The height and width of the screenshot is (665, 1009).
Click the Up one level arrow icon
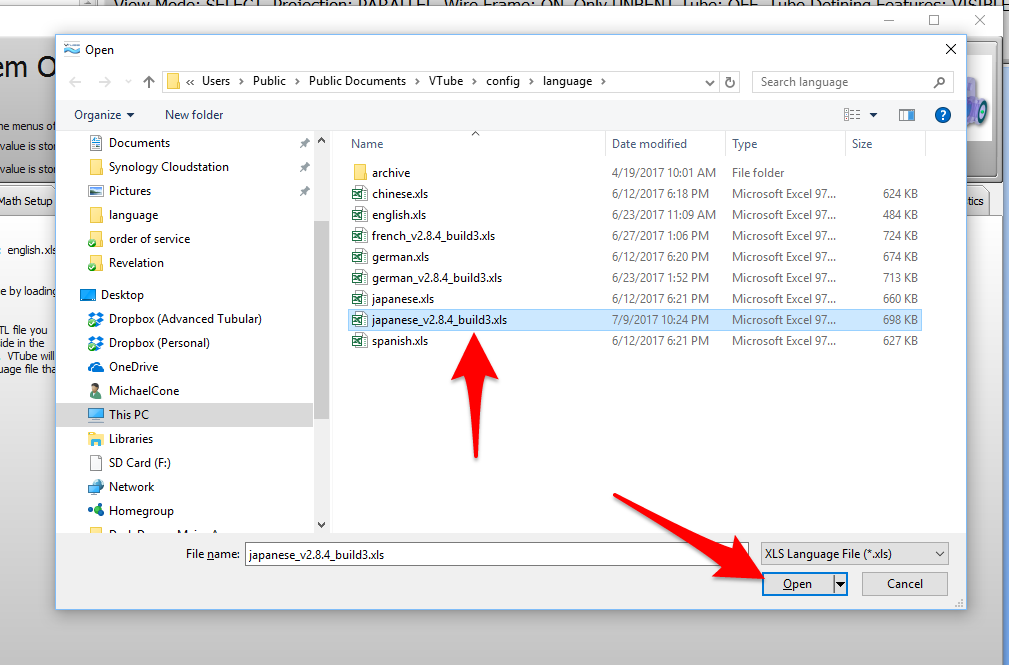pyautogui.click(x=149, y=82)
